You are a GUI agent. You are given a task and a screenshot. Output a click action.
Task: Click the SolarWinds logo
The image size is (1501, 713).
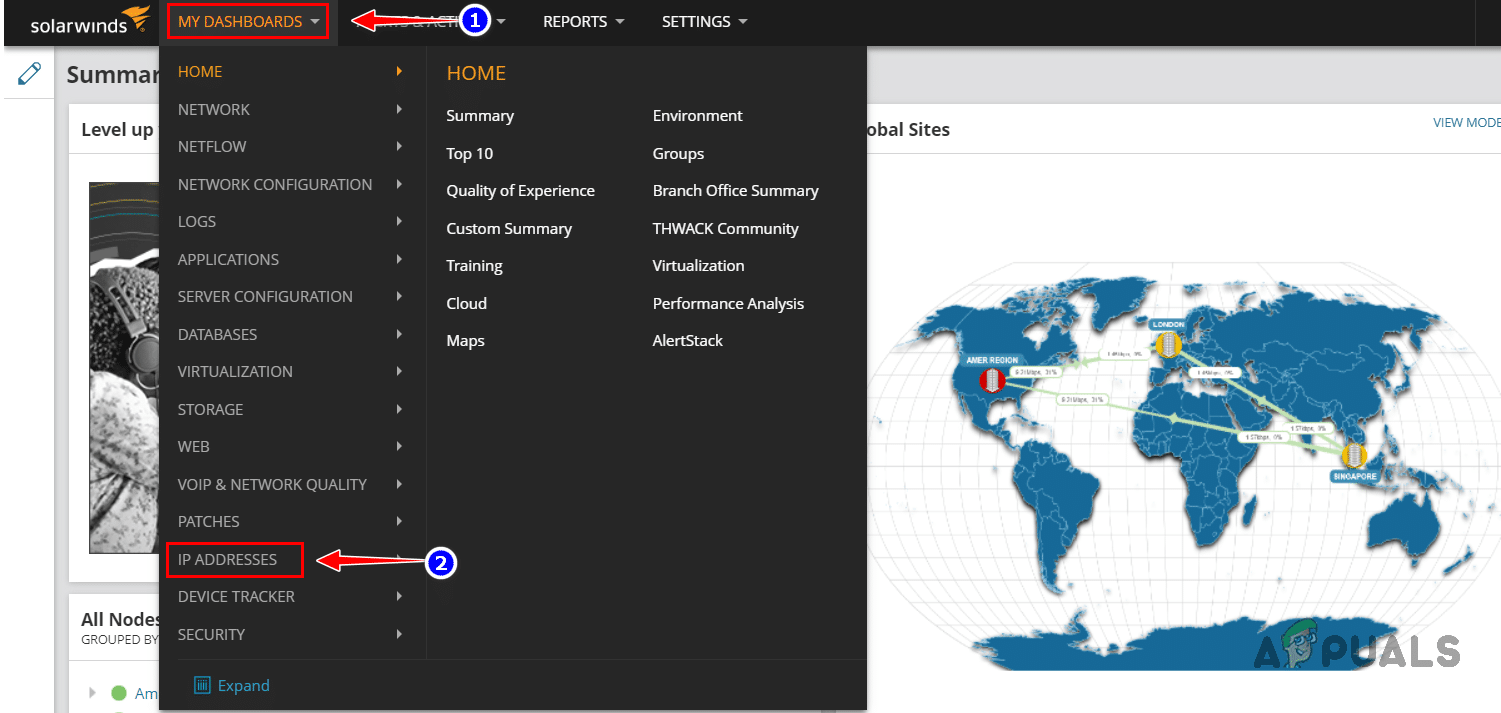79,22
